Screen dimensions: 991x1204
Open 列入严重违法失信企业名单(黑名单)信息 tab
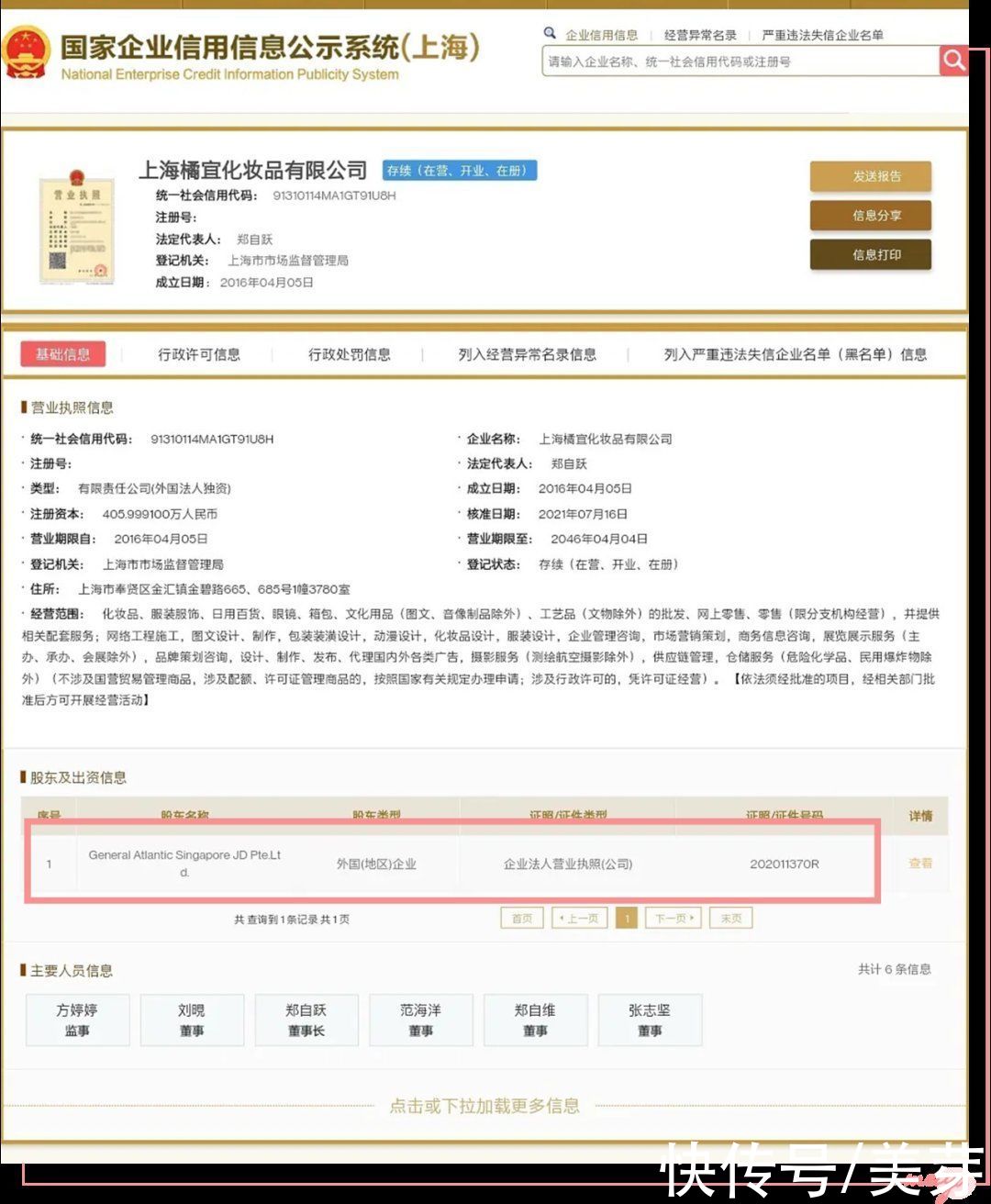tap(796, 354)
